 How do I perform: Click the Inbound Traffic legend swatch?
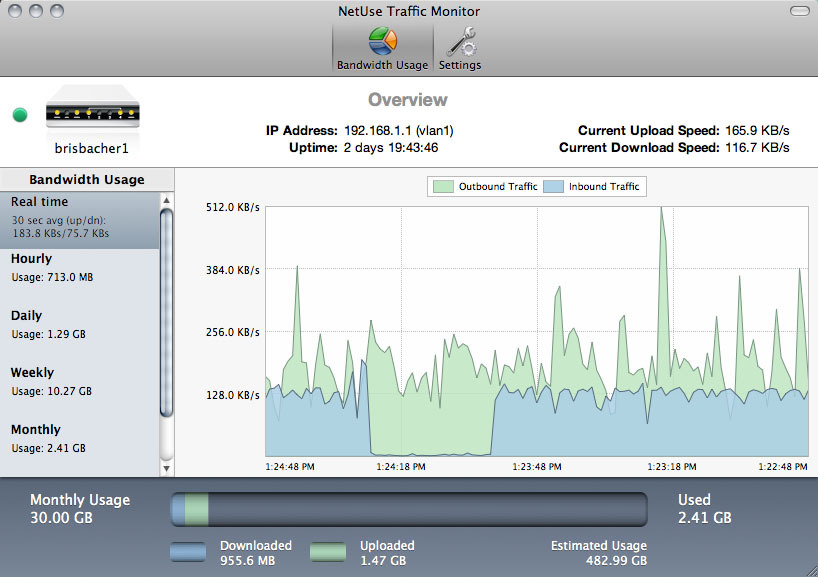tap(553, 187)
